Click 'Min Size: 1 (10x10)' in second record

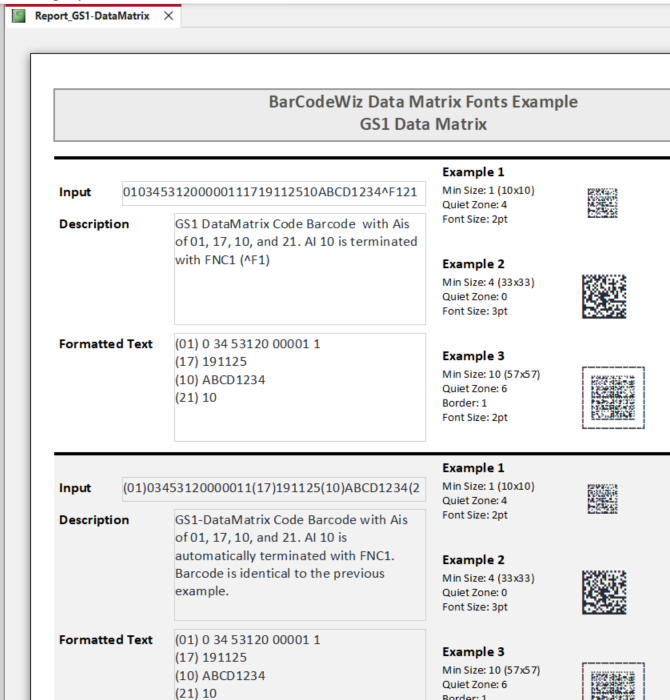tap(488, 487)
